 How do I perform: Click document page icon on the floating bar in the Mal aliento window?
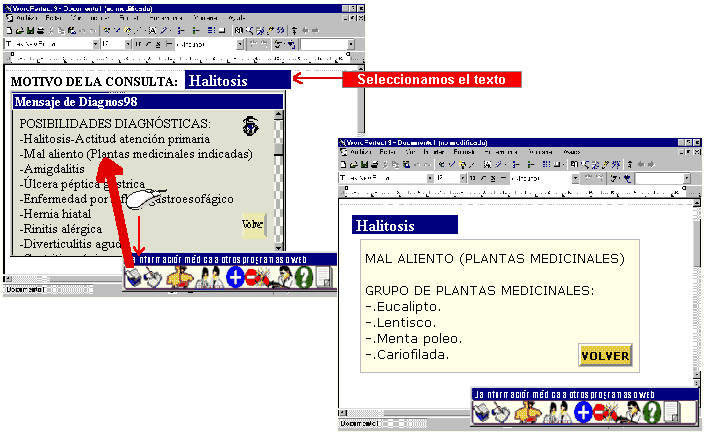coord(672,412)
